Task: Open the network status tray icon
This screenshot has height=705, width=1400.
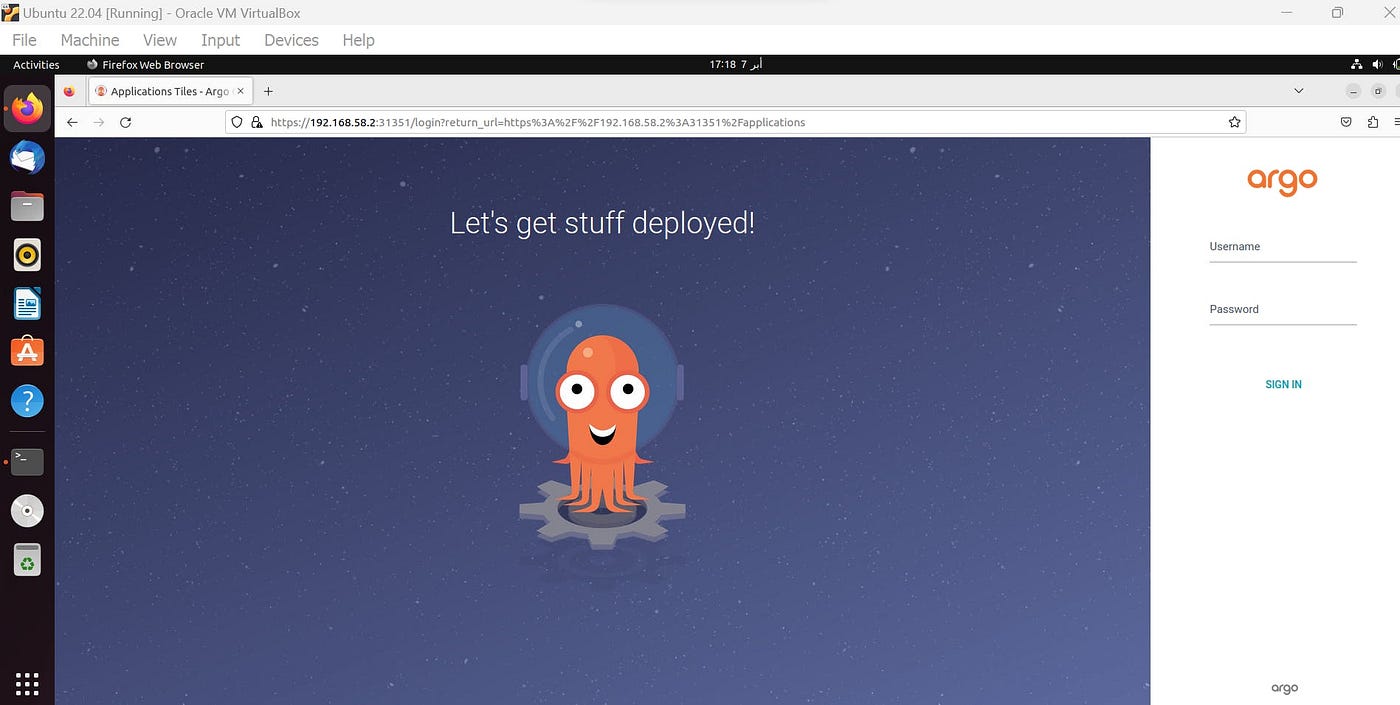Action: [x=1356, y=65]
